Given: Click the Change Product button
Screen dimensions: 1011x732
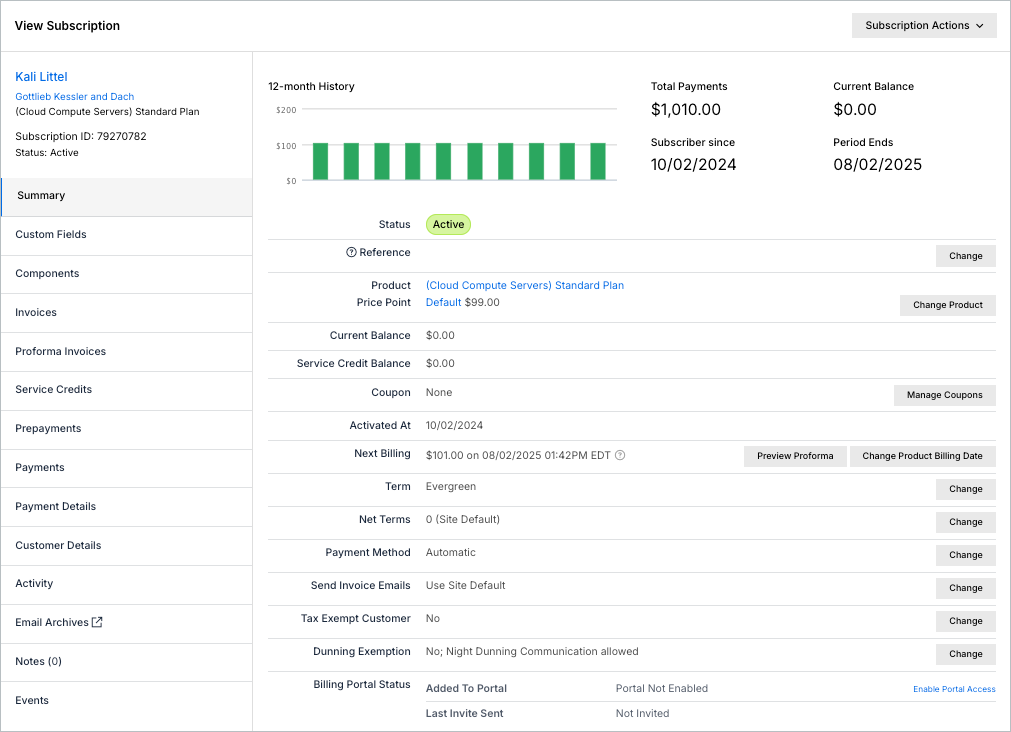Looking at the screenshot, I should [x=947, y=304].
